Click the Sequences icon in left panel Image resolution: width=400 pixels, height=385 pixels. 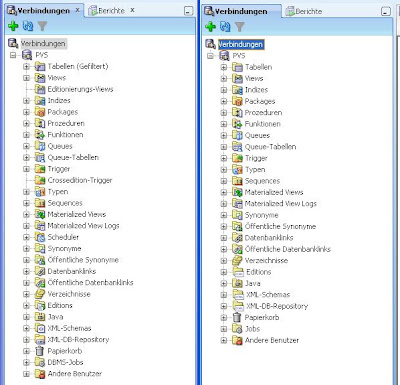[x=40, y=203]
